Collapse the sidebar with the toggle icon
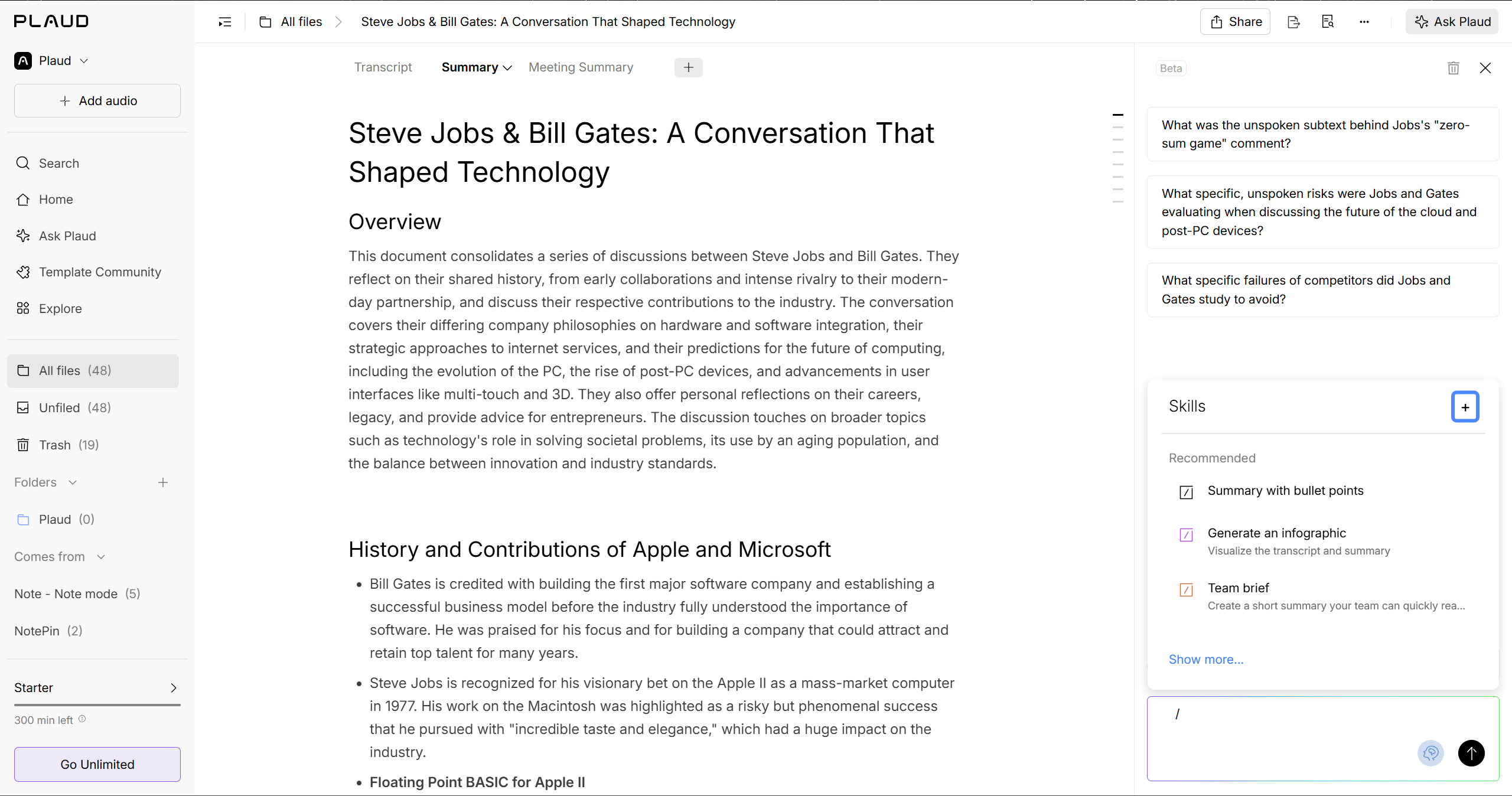 (x=225, y=22)
